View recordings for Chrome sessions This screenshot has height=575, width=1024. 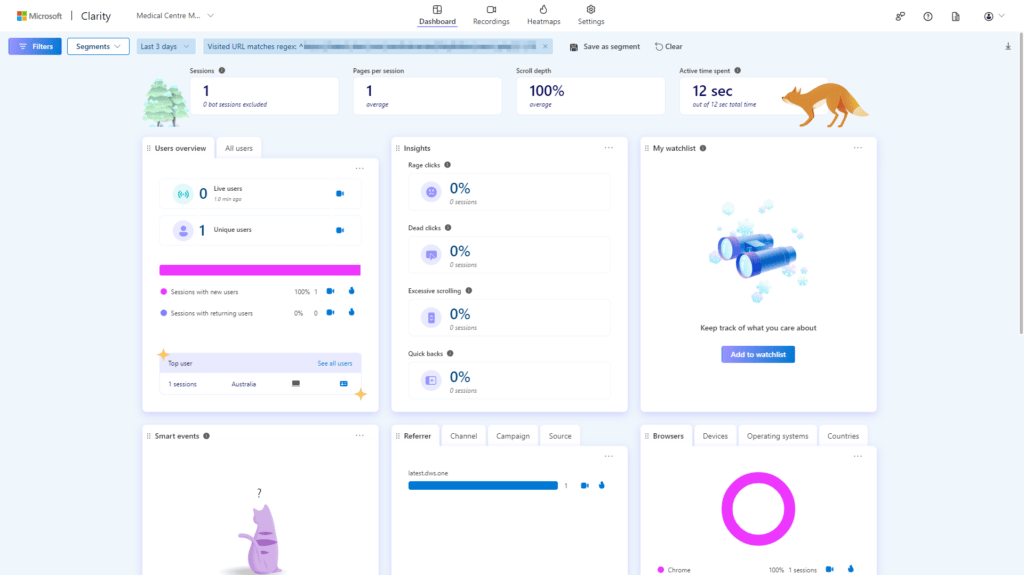click(x=829, y=569)
